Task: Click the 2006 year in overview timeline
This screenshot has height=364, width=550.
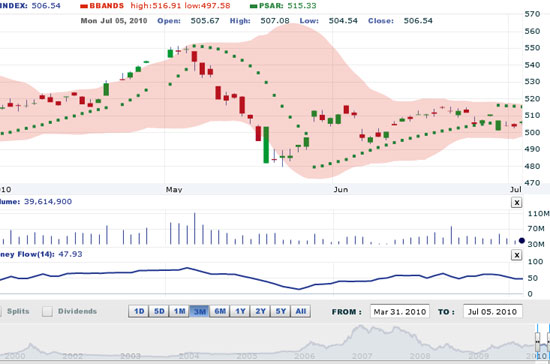Action: [304, 356]
